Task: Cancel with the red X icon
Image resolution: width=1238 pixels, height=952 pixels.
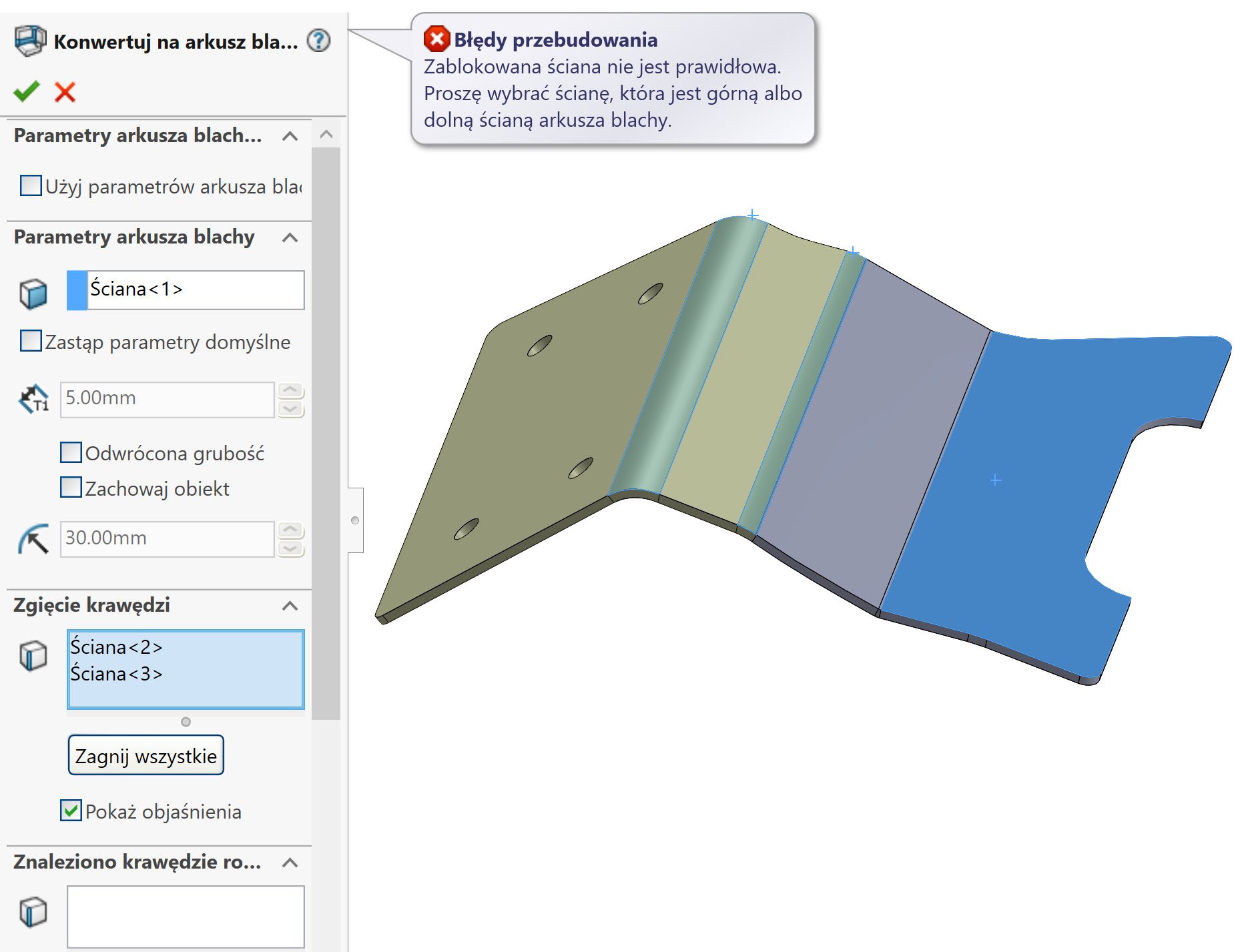Action: [x=65, y=91]
